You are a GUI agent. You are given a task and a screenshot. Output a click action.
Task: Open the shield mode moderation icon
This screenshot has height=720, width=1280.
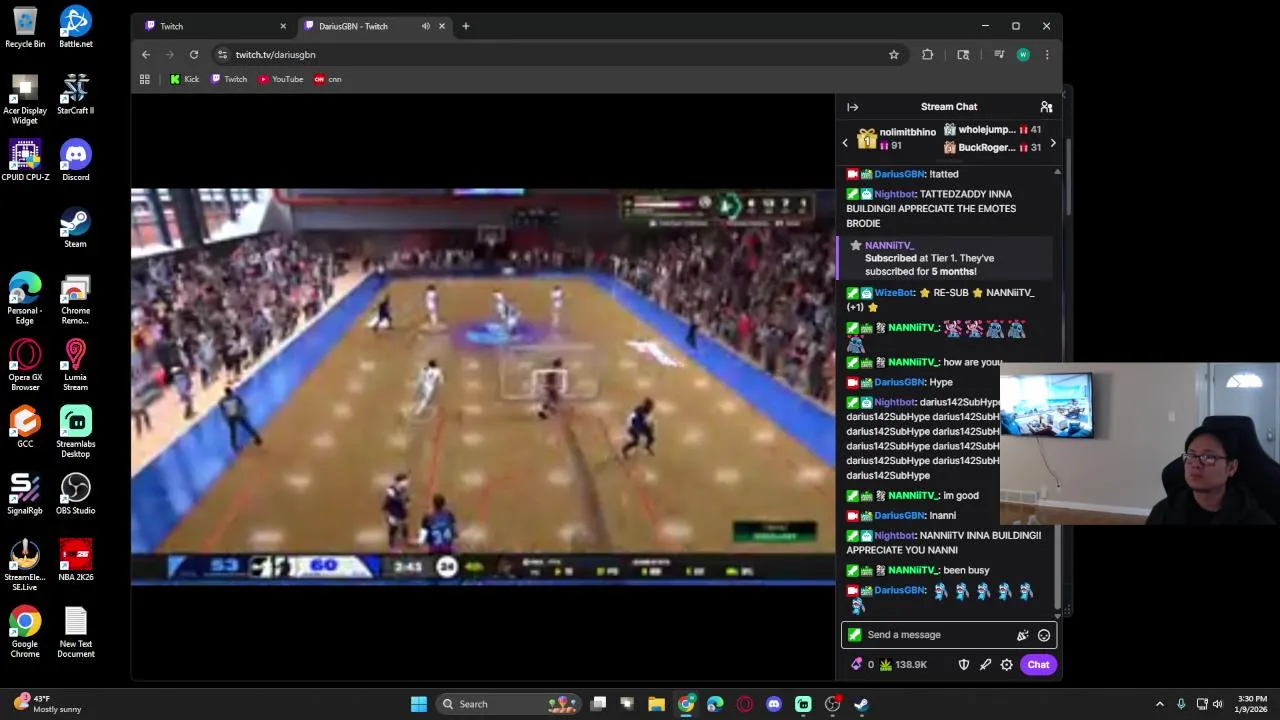(x=964, y=665)
